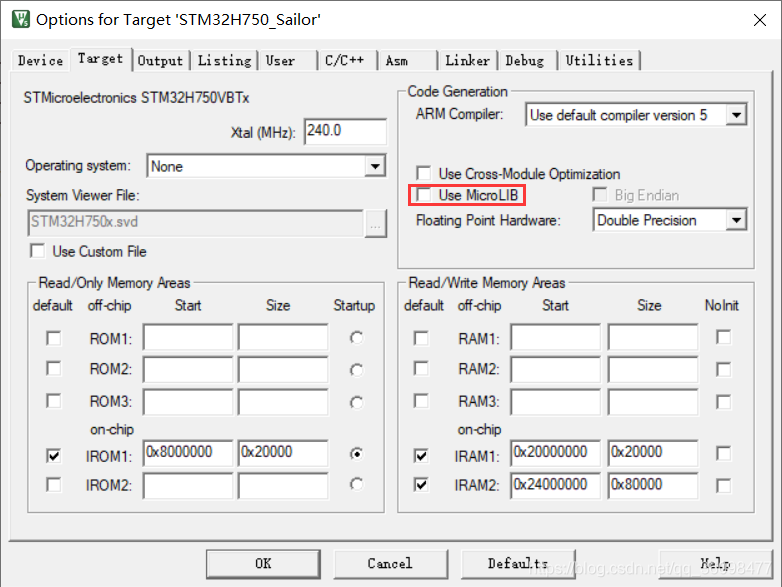The image size is (782, 587).
Task: Select the ROM2 Startup radio button
Action: coord(356,370)
